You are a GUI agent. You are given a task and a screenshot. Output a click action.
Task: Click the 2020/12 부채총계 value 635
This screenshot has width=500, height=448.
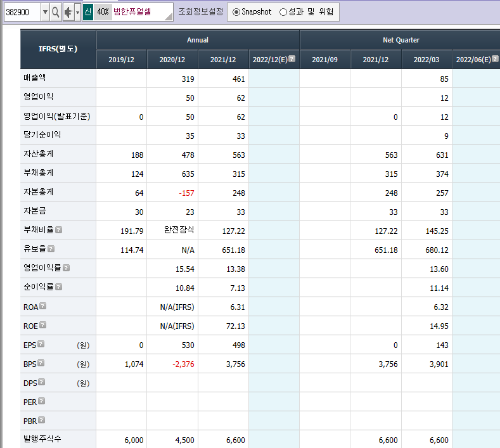click(188, 174)
